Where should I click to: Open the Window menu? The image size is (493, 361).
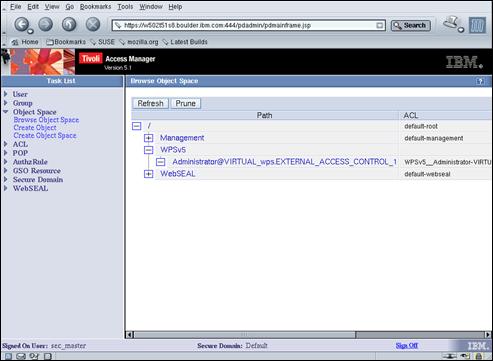click(x=151, y=7)
